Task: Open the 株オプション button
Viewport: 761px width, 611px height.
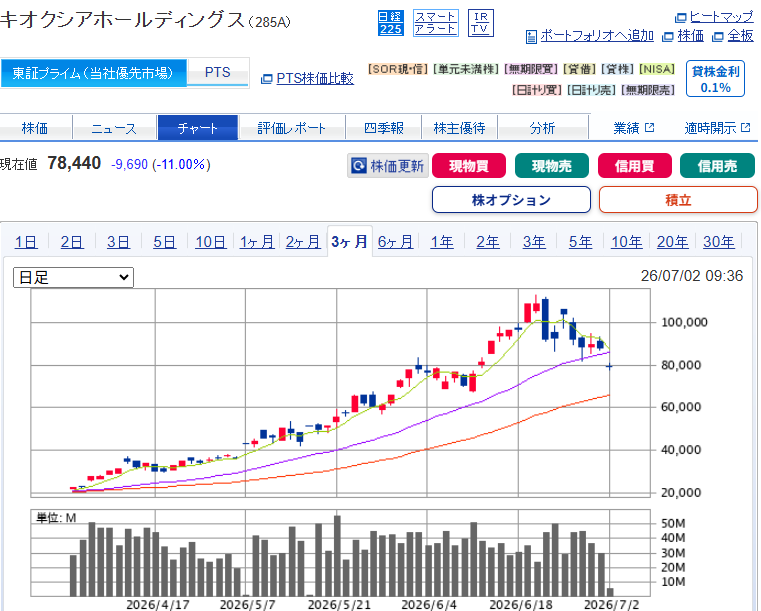Action: tap(511, 200)
